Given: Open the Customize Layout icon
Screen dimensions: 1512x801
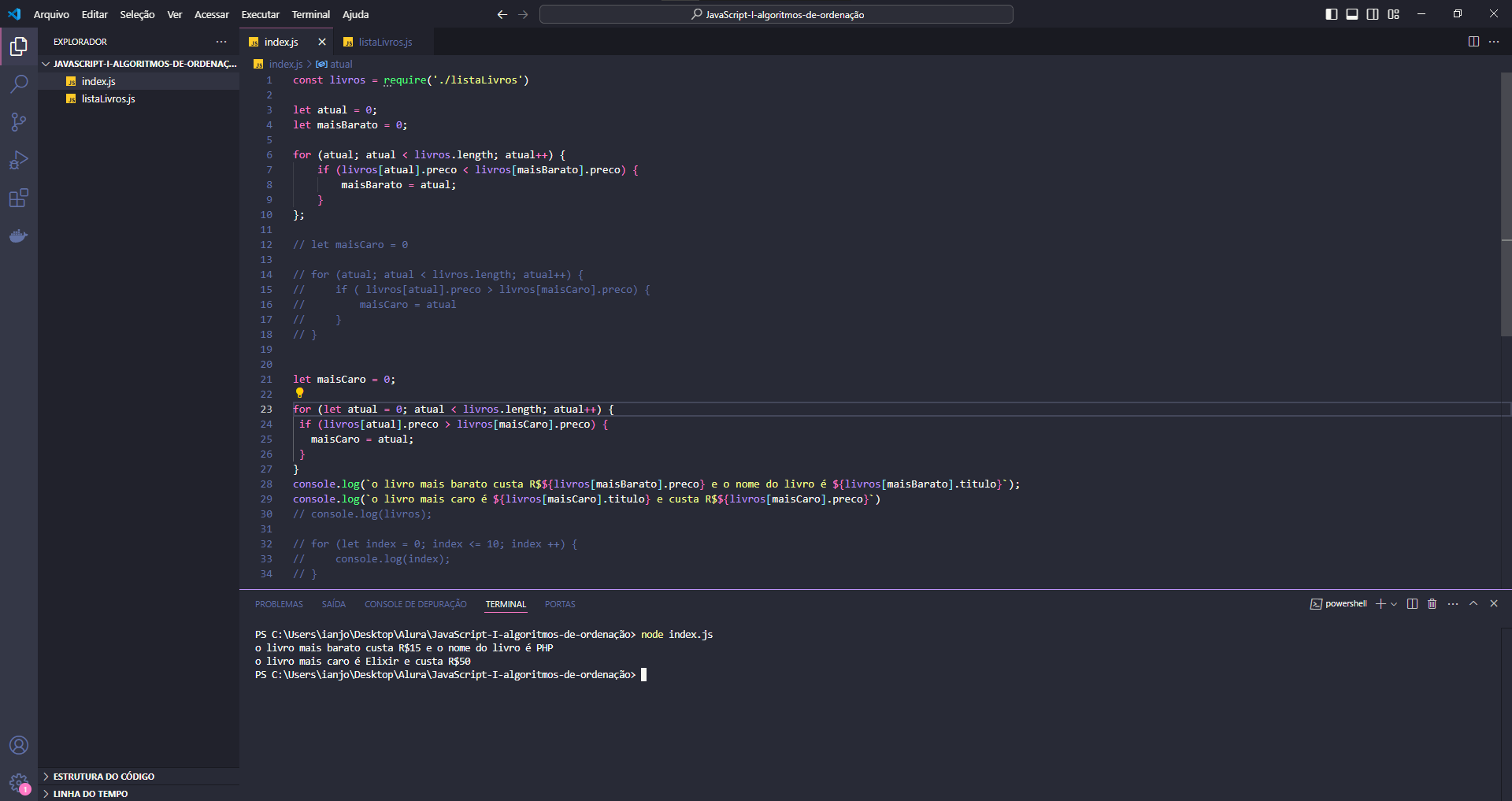Looking at the screenshot, I should (1393, 14).
